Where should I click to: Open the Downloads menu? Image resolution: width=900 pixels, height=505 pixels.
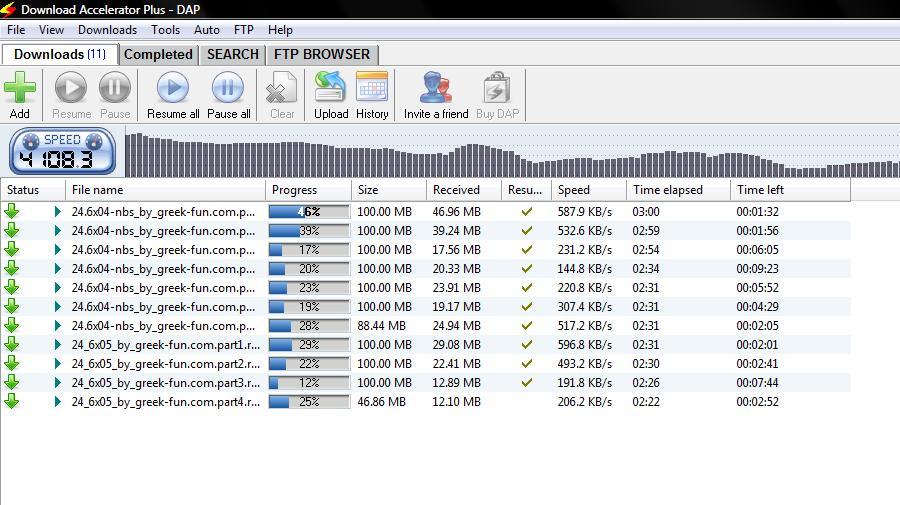click(x=107, y=30)
